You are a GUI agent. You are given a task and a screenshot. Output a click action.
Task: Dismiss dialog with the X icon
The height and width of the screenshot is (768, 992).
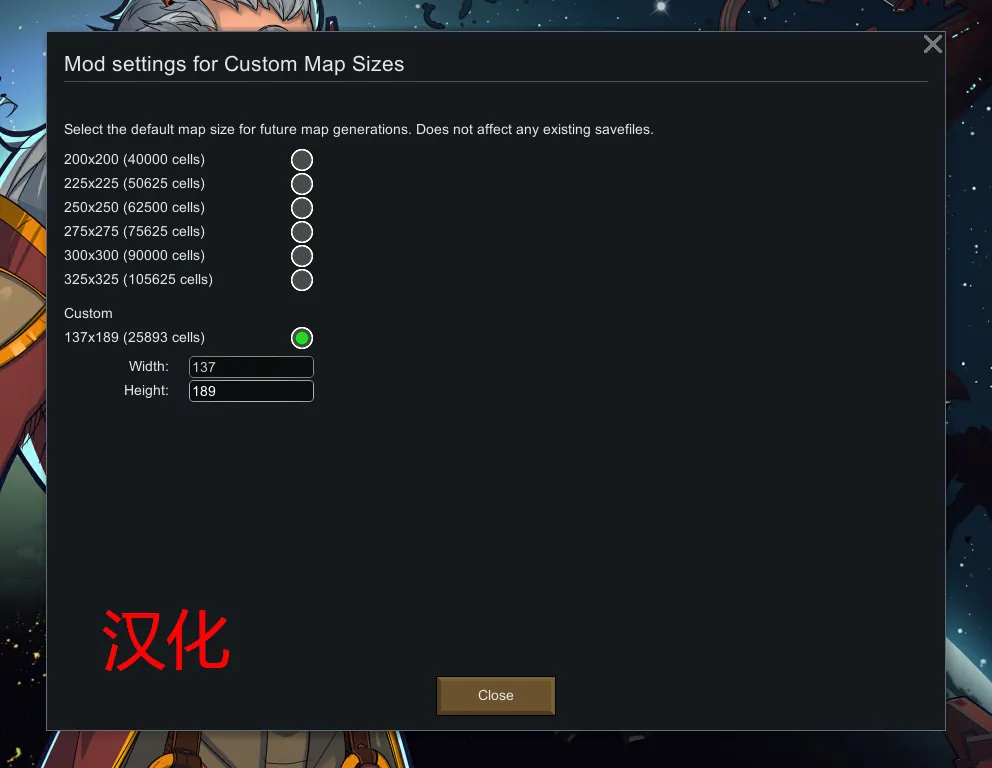pyautogui.click(x=933, y=44)
